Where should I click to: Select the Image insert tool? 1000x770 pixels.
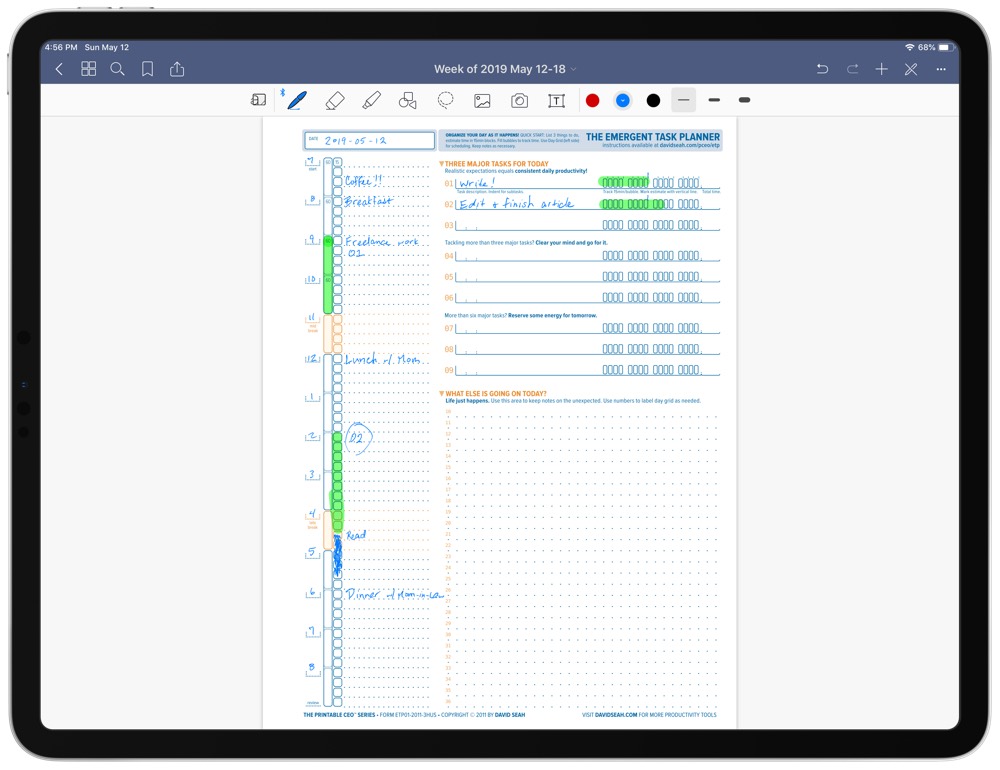[482, 100]
